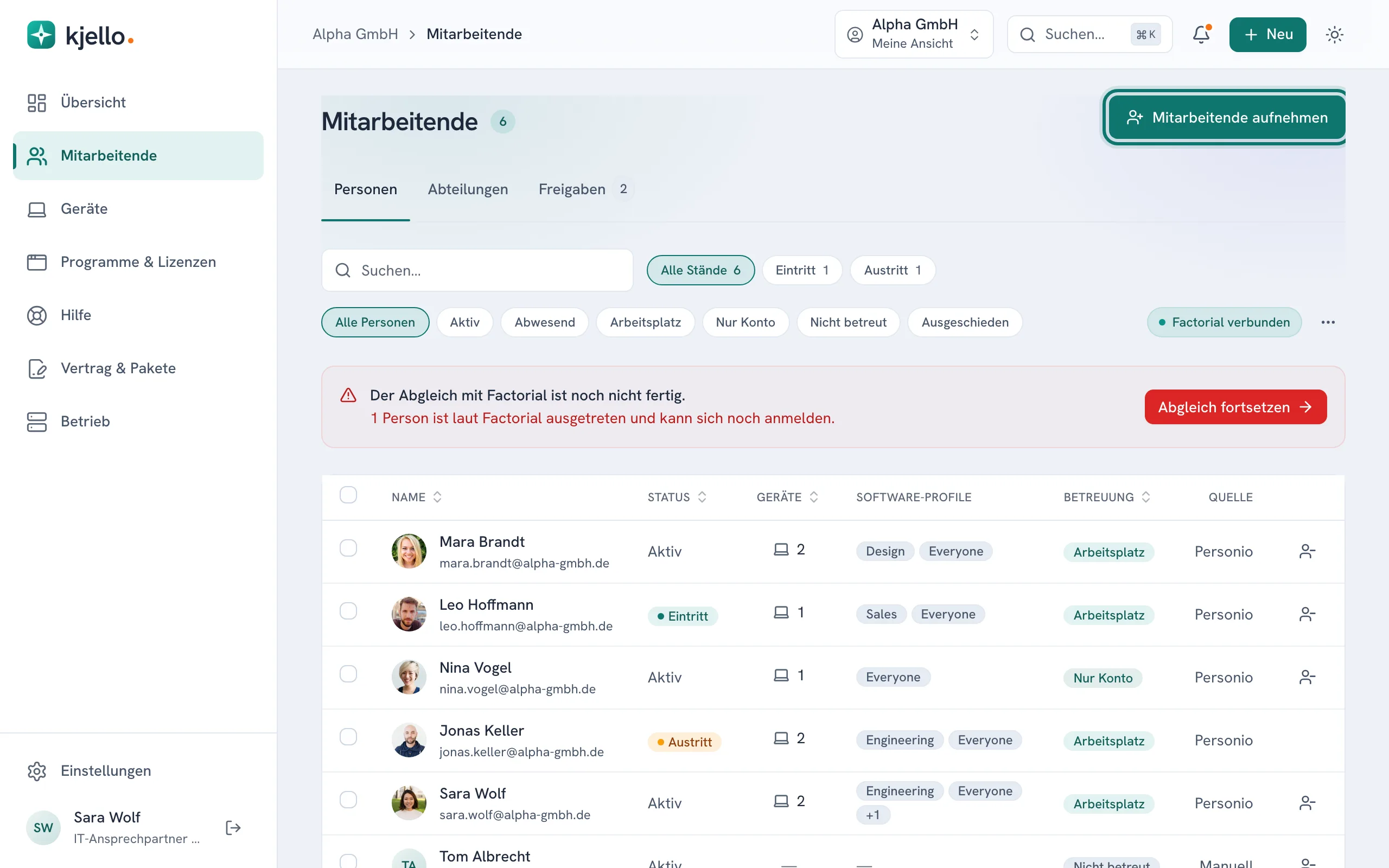The image size is (1389, 868).
Task: Check the box for Jonas Keller
Action: point(348,737)
